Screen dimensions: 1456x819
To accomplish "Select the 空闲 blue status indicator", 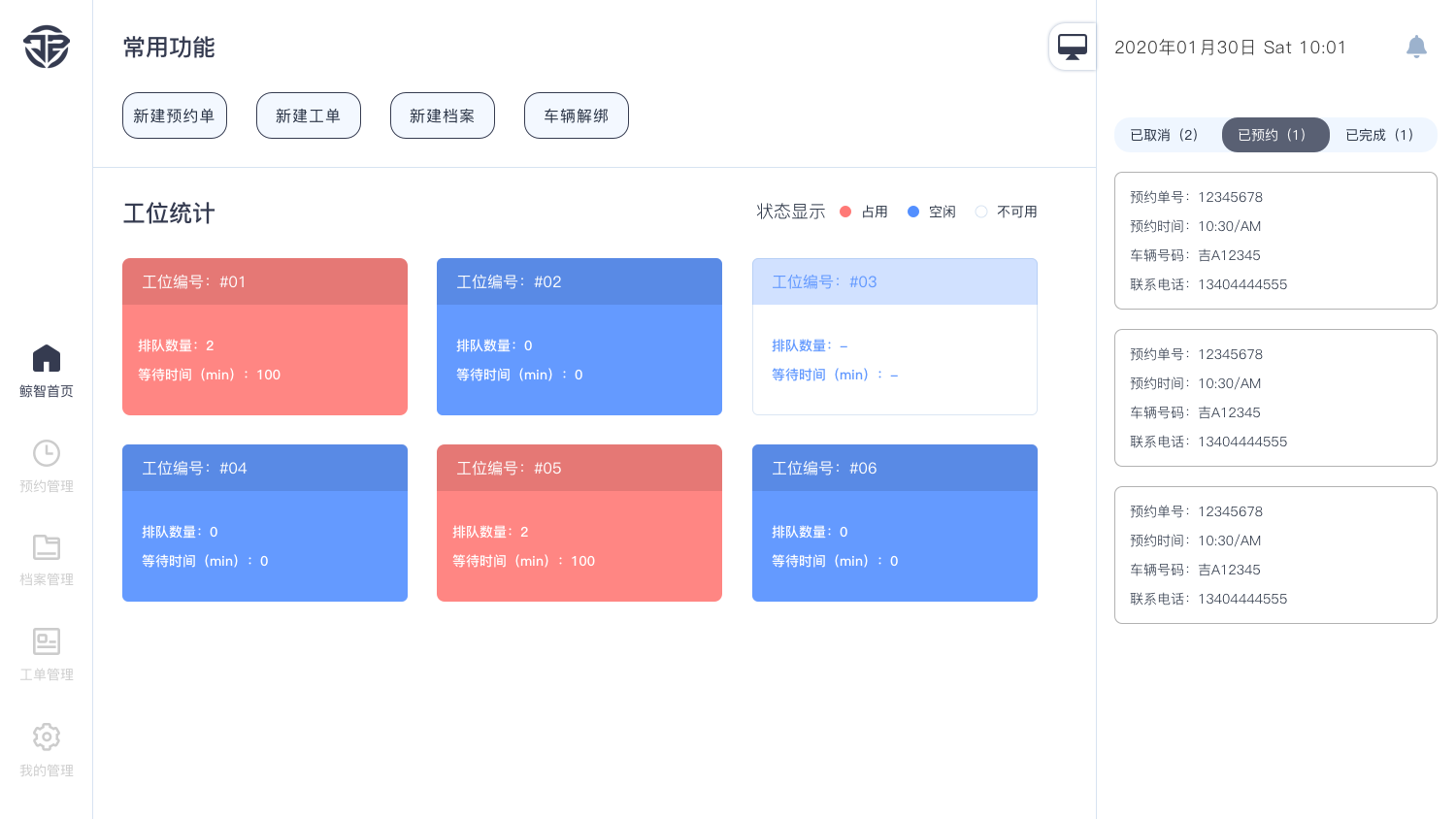I will (x=913, y=212).
